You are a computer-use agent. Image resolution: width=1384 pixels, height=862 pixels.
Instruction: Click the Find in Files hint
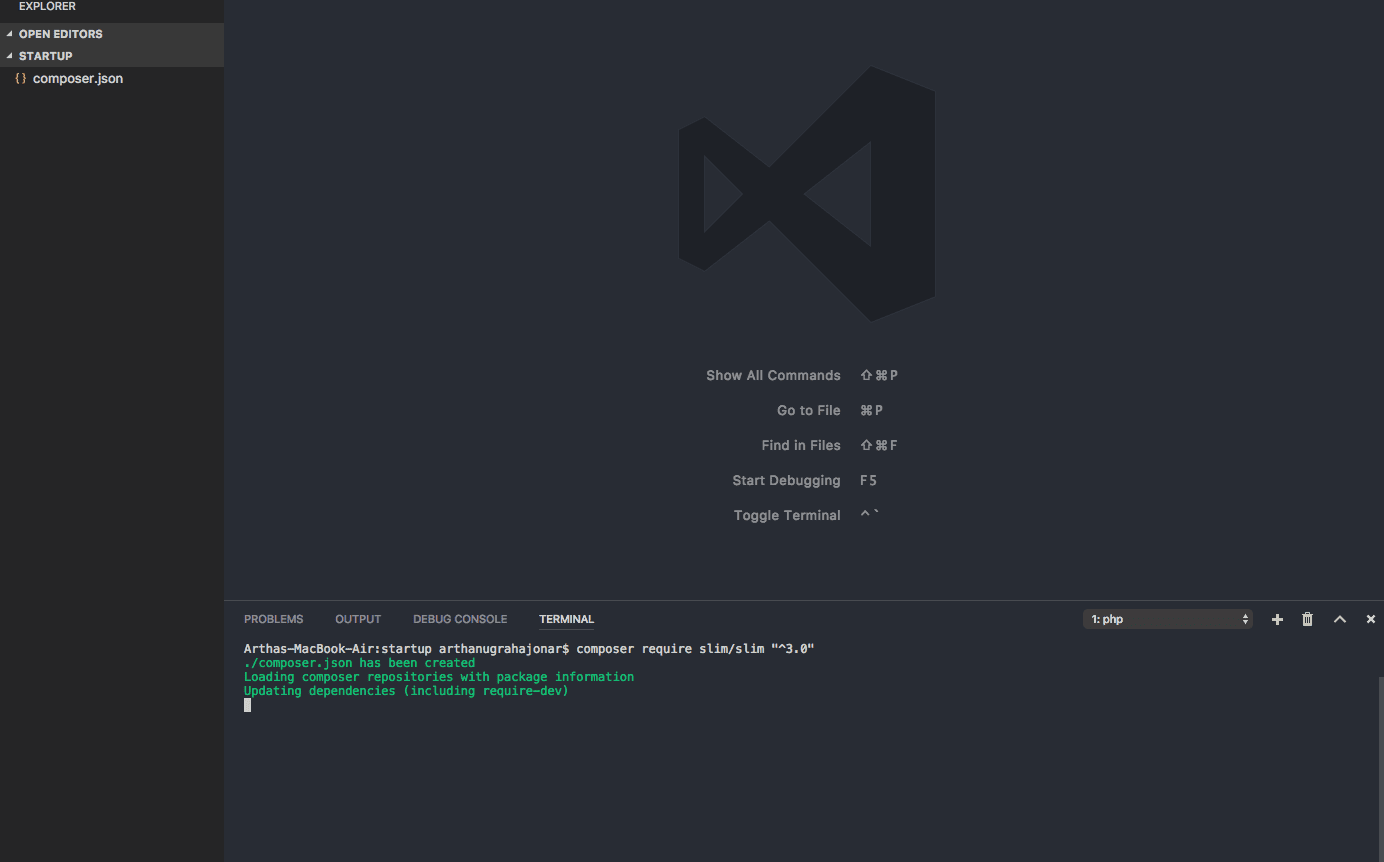click(800, 445)
